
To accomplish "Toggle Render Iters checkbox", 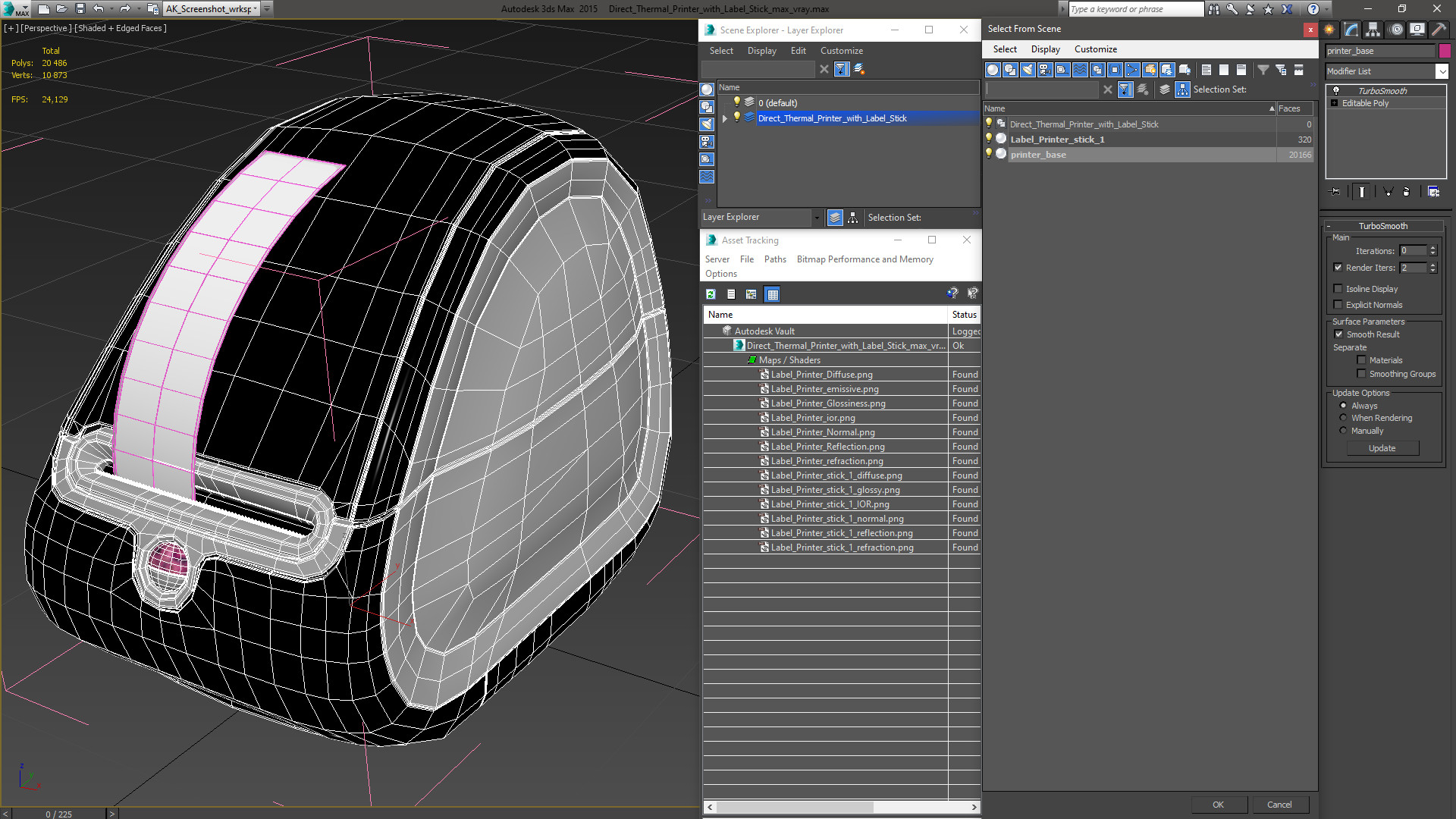I will [1338, 268].
